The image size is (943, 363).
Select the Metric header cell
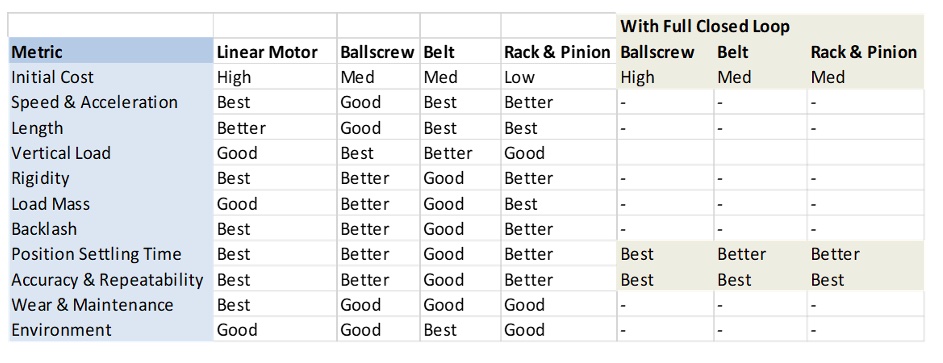pyautogui.click(x=111, y=52)
